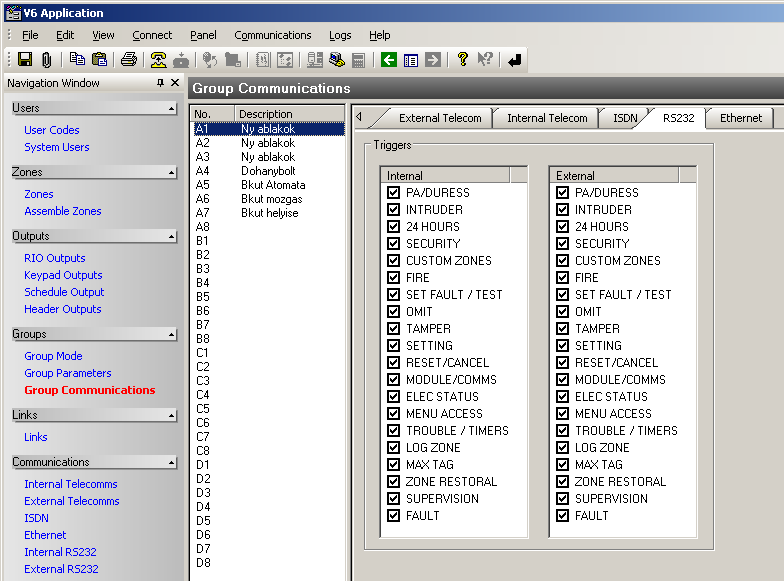Toggle External FIRE trigger checkbox

562,278
